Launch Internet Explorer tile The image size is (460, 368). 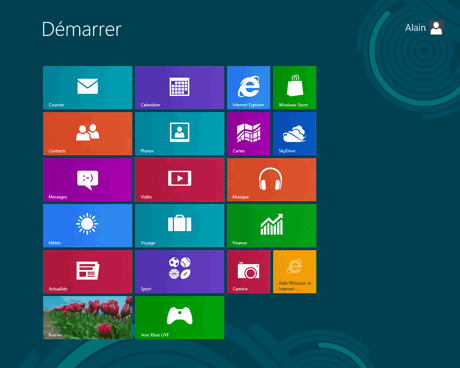click(249, 88)
